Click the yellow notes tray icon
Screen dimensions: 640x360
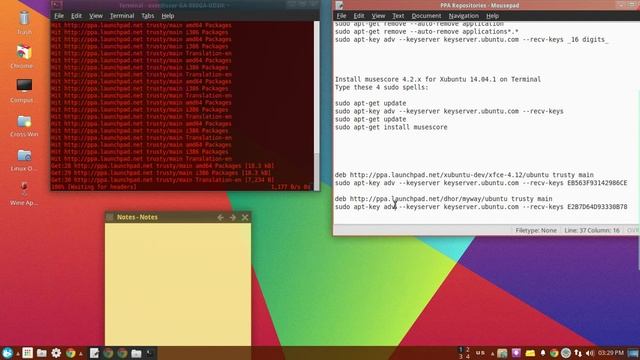[x=530, y=353]
